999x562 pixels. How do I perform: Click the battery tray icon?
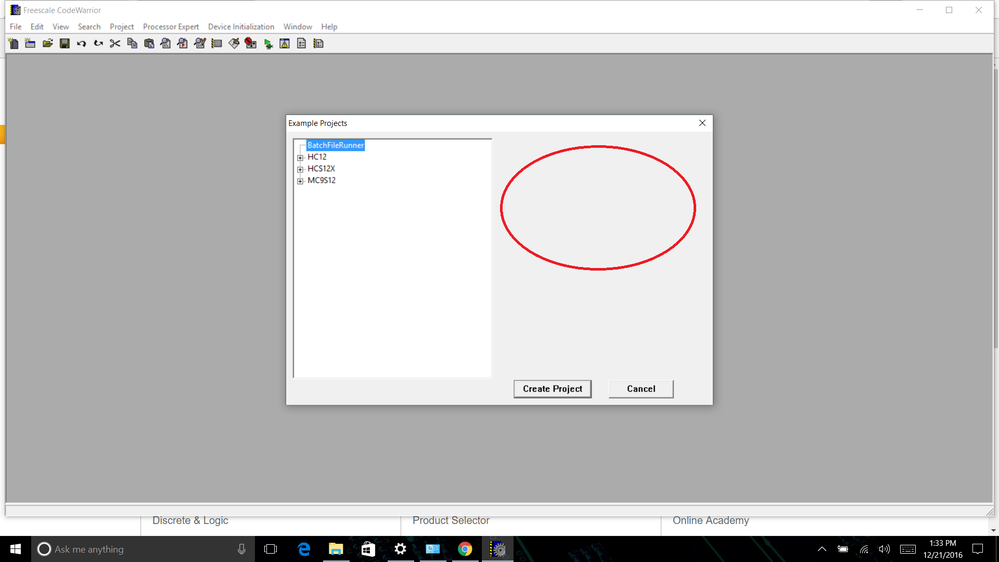coord(843,549)
